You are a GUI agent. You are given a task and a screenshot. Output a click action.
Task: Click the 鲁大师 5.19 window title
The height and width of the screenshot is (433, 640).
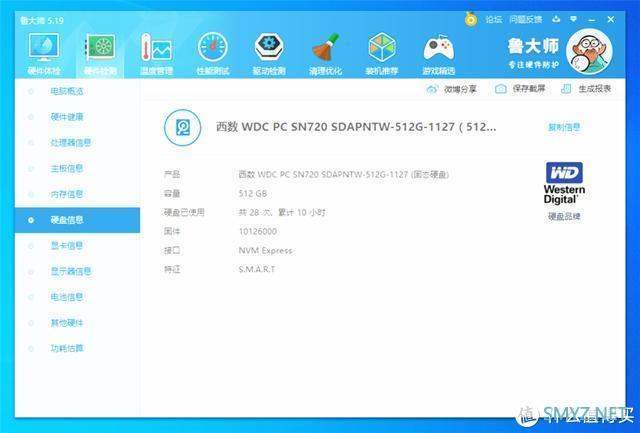click(42, 20)
